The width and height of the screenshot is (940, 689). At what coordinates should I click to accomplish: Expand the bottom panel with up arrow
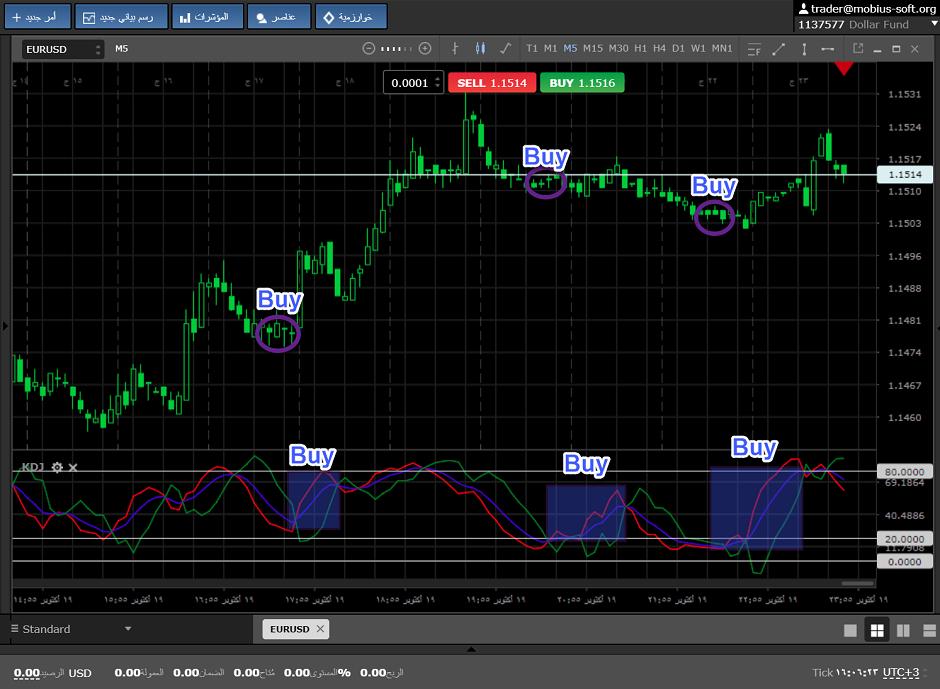tap(471, 649)
